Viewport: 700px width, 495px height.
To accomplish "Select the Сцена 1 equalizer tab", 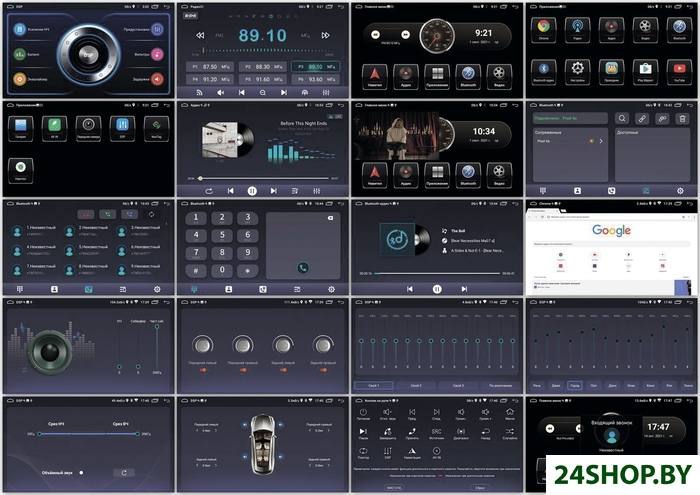I will pos(373,385).
